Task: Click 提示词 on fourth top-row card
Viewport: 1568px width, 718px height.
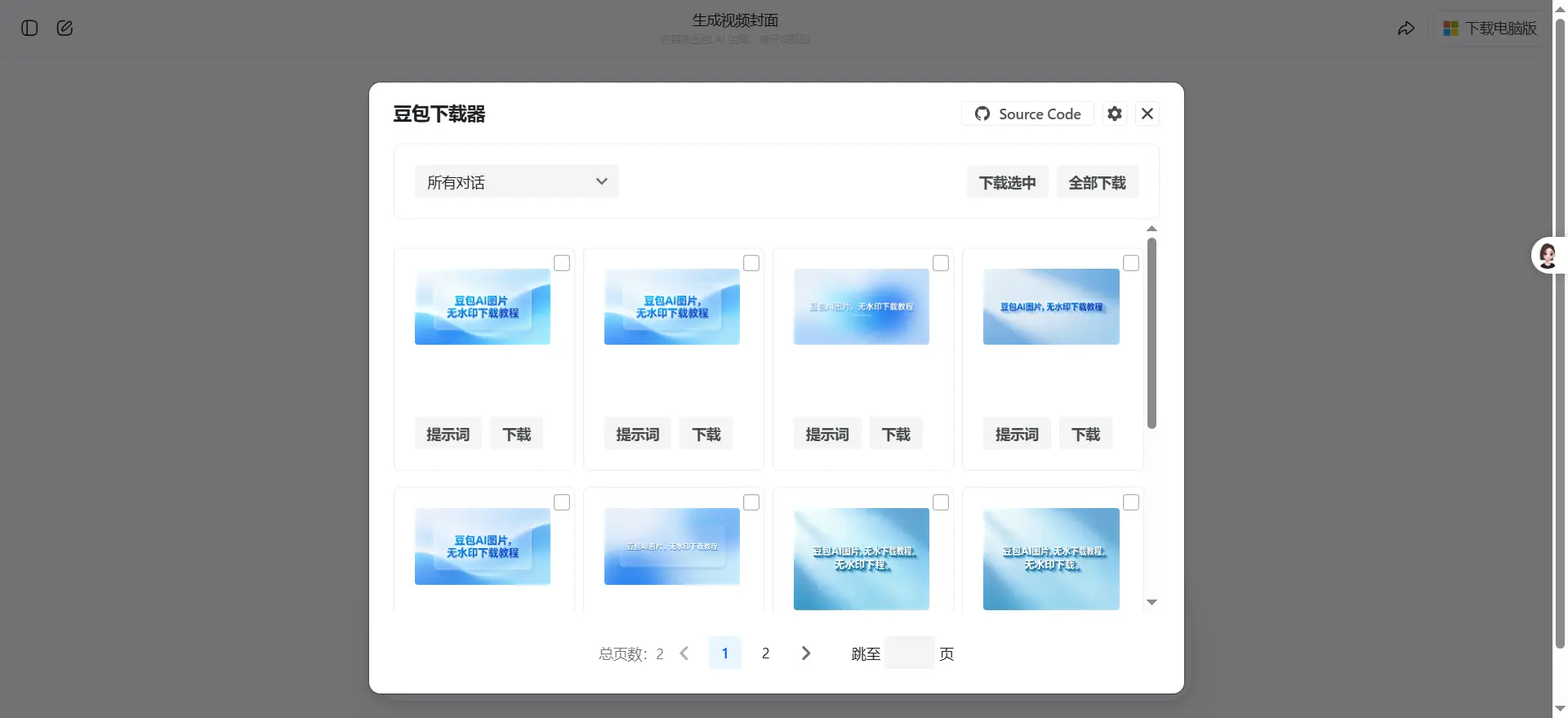Action: [x=1017, y=434]
